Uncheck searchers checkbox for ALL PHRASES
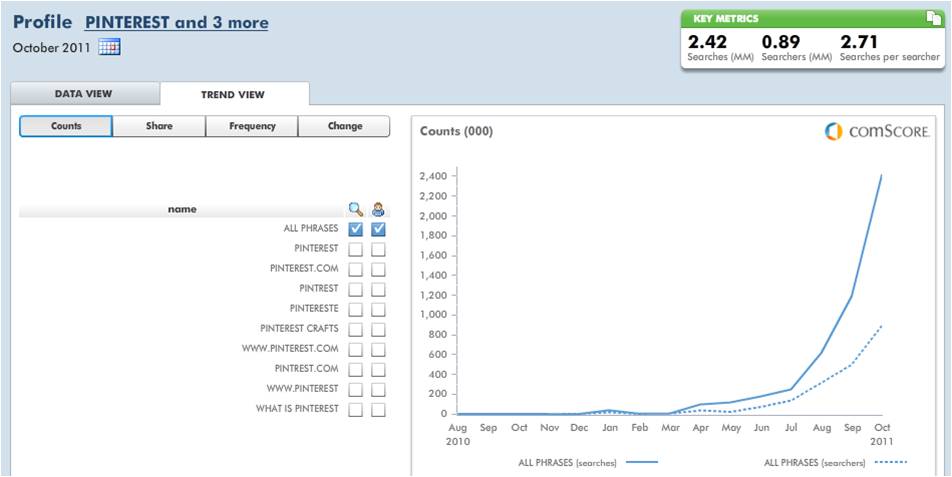Viewport: 952px width, 477px height. tap(378, 229)
